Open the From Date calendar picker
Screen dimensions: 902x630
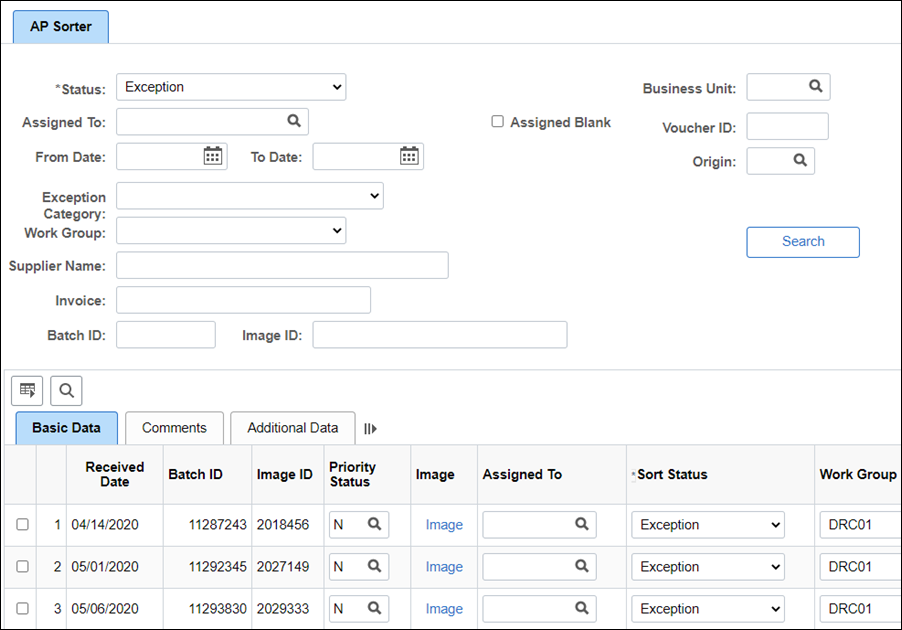[x=213, y=156]
